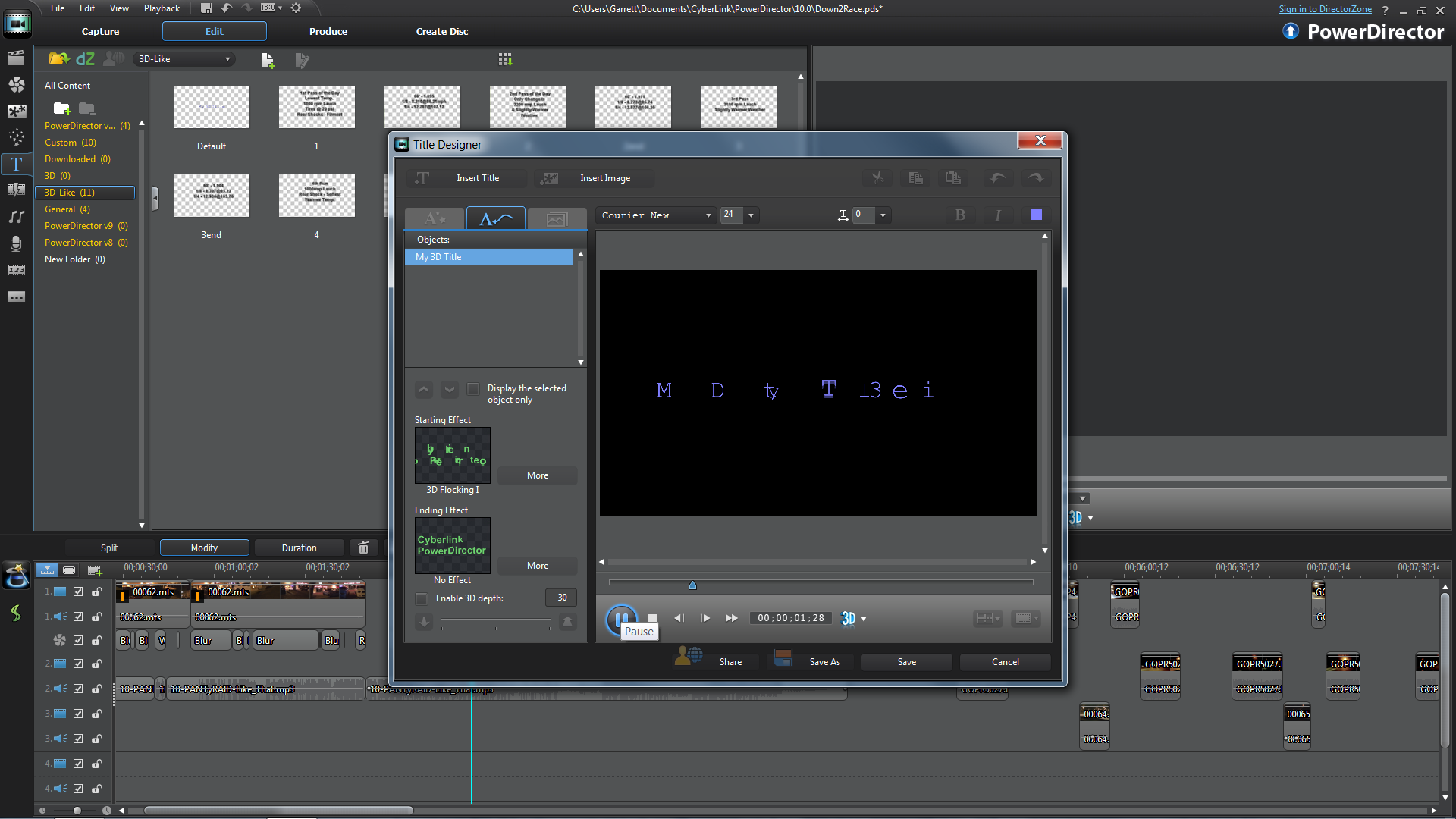Click the undo arrow in Title Designer

tap(998, 177)
